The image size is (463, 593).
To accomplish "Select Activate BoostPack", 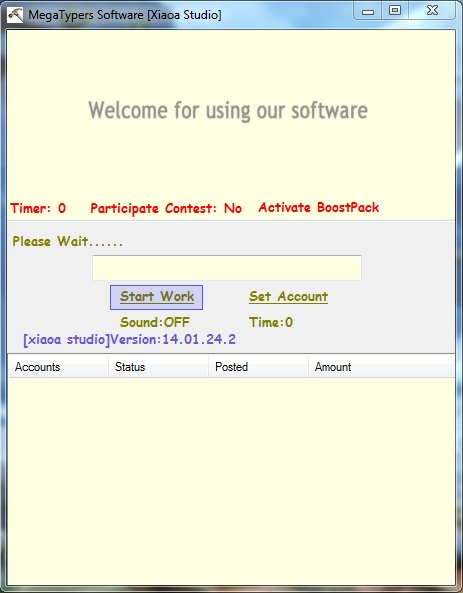I will pos(319,207).
